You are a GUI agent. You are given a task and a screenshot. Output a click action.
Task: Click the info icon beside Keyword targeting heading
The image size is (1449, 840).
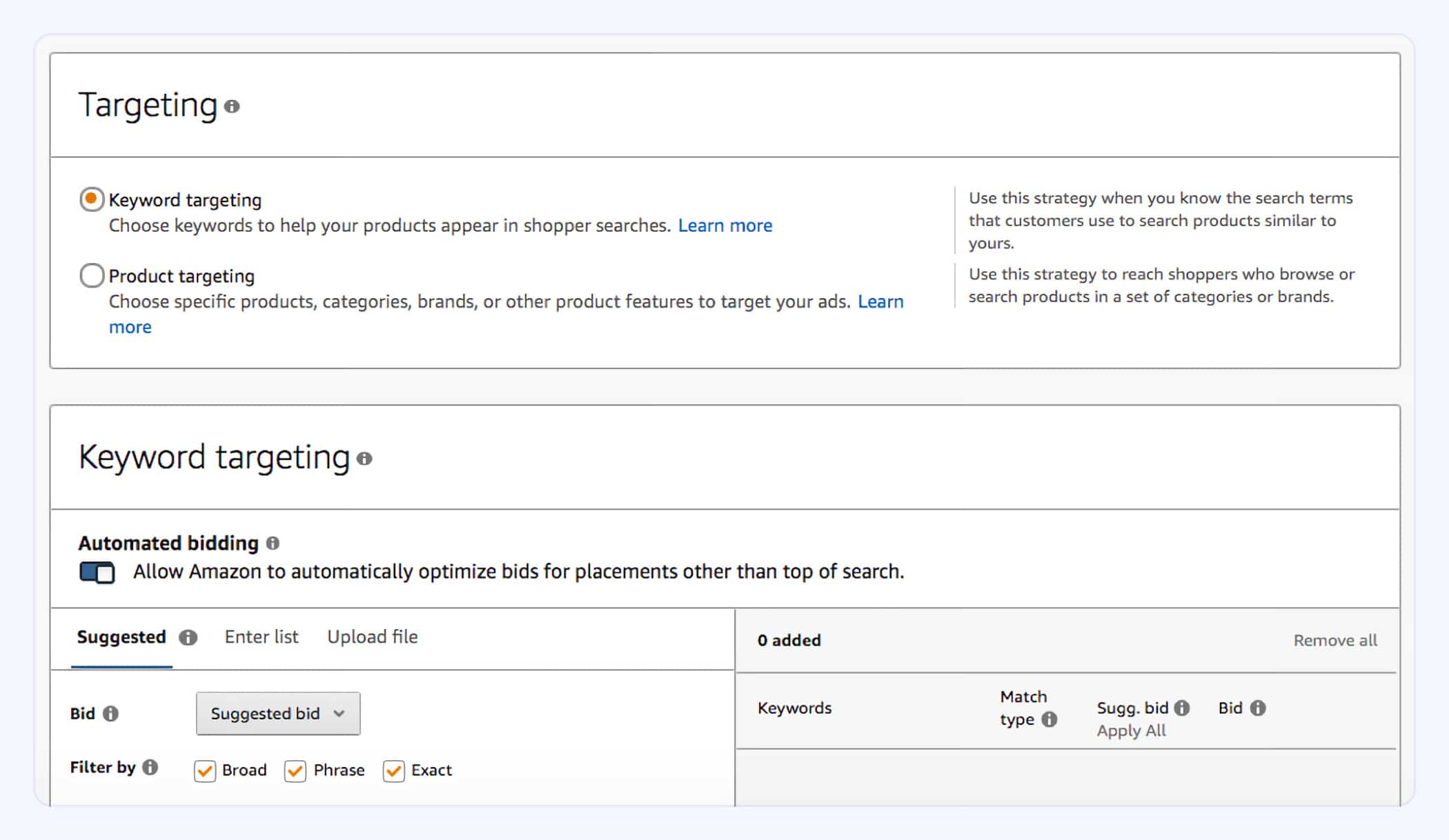364,459
